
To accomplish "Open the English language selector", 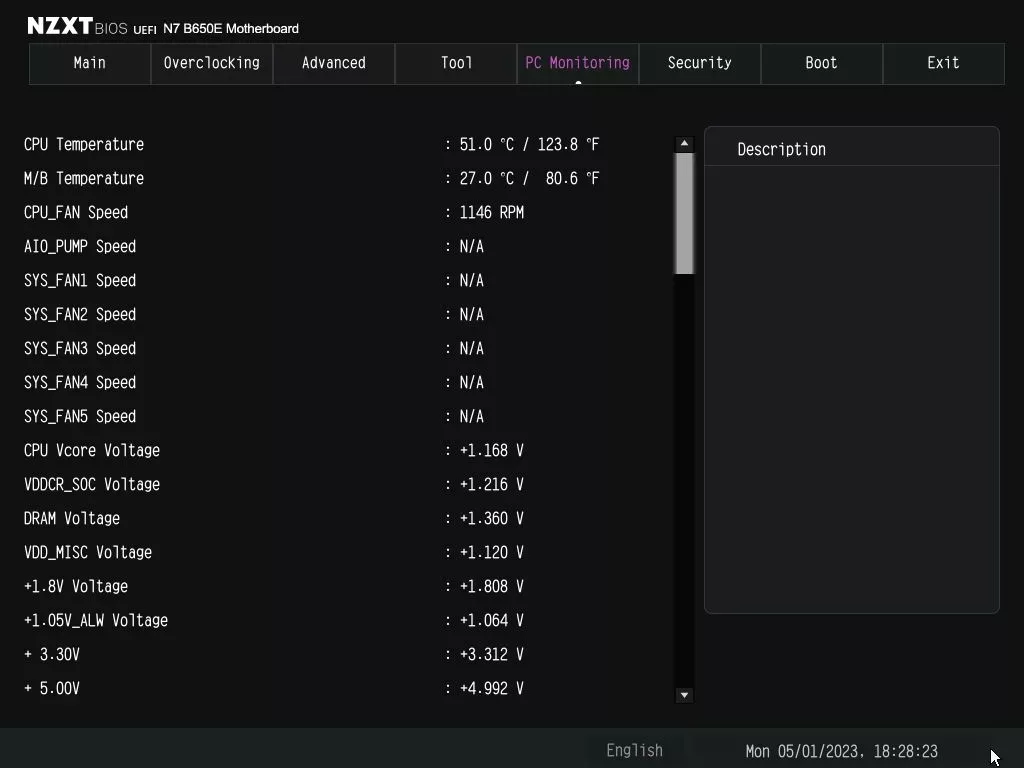I will point(634,750).
